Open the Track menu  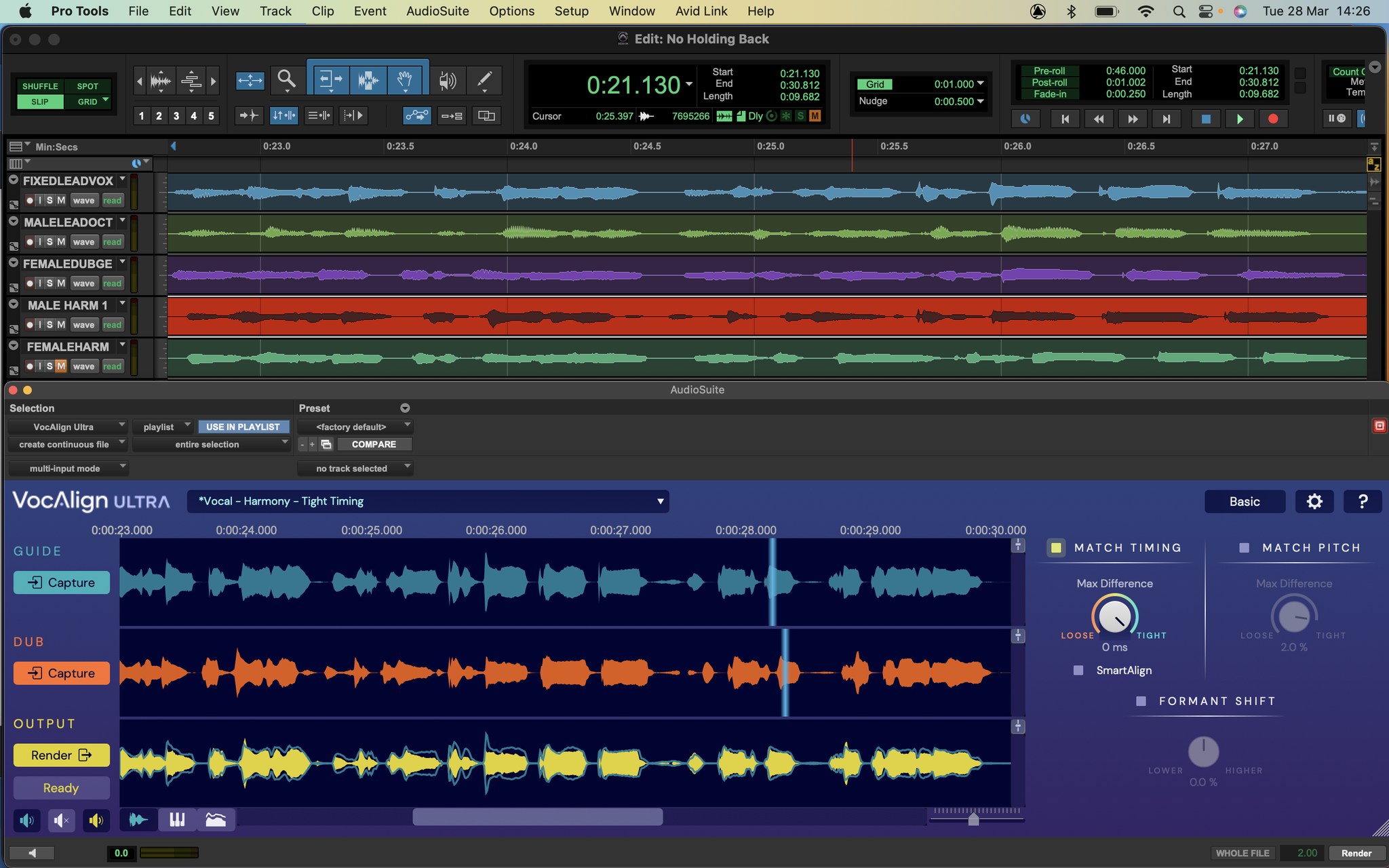point(275,11)
